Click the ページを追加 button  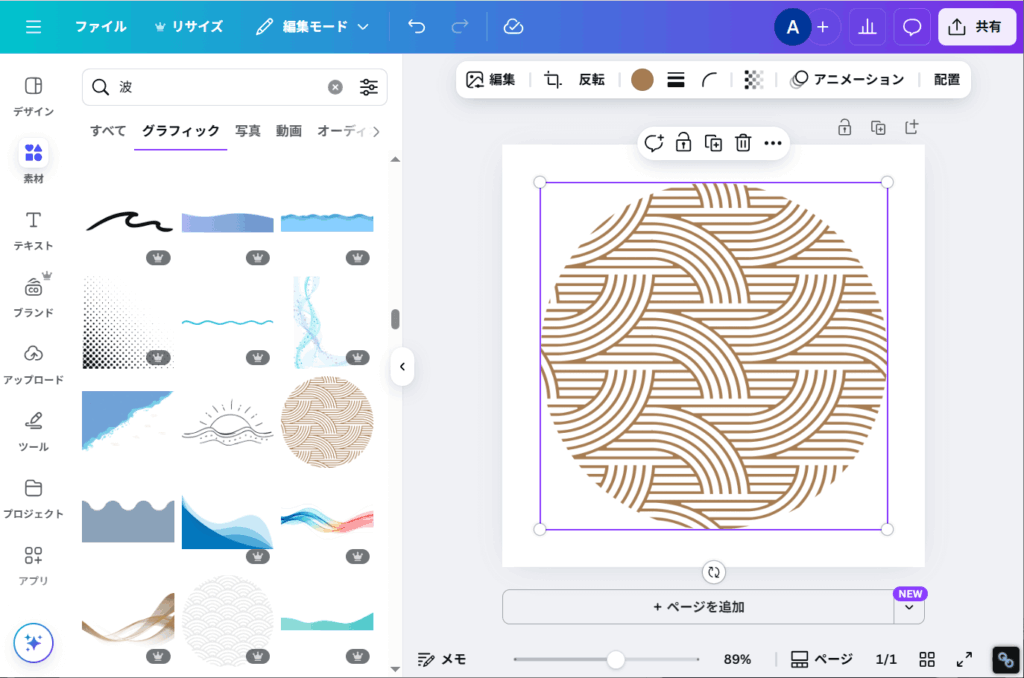[x=698, y=607]
